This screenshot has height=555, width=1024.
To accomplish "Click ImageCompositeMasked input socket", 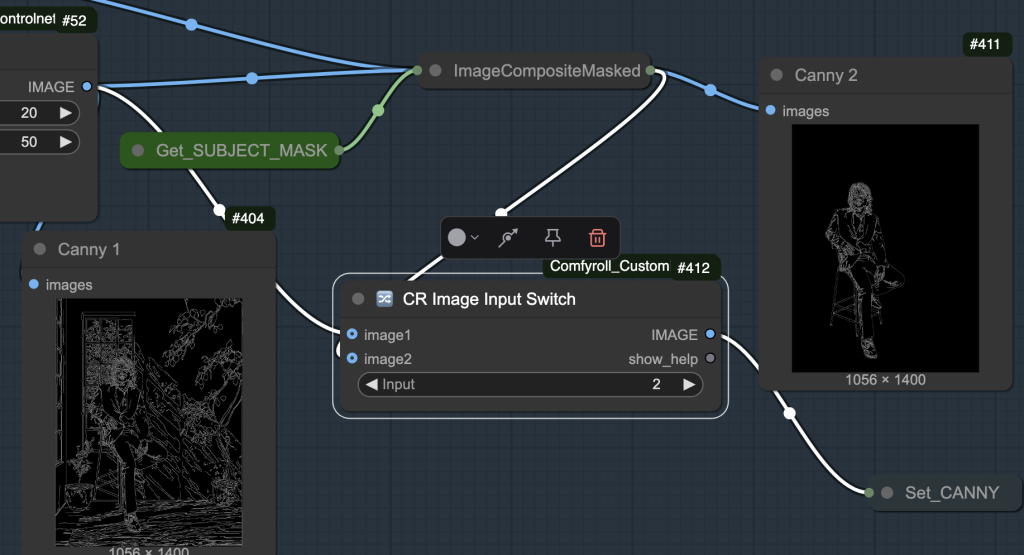I will coord(418,70).
